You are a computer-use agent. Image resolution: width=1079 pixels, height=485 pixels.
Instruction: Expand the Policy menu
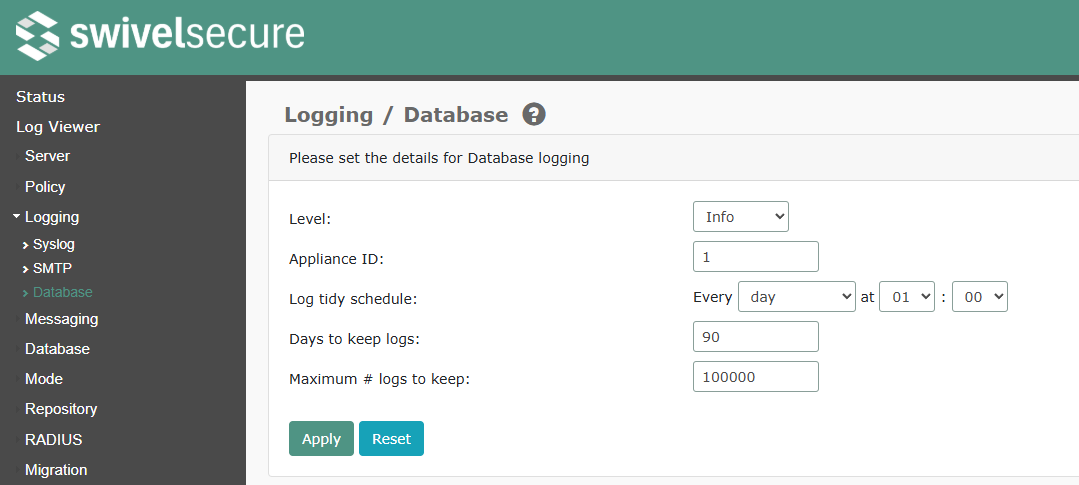(x=45, y=187)
